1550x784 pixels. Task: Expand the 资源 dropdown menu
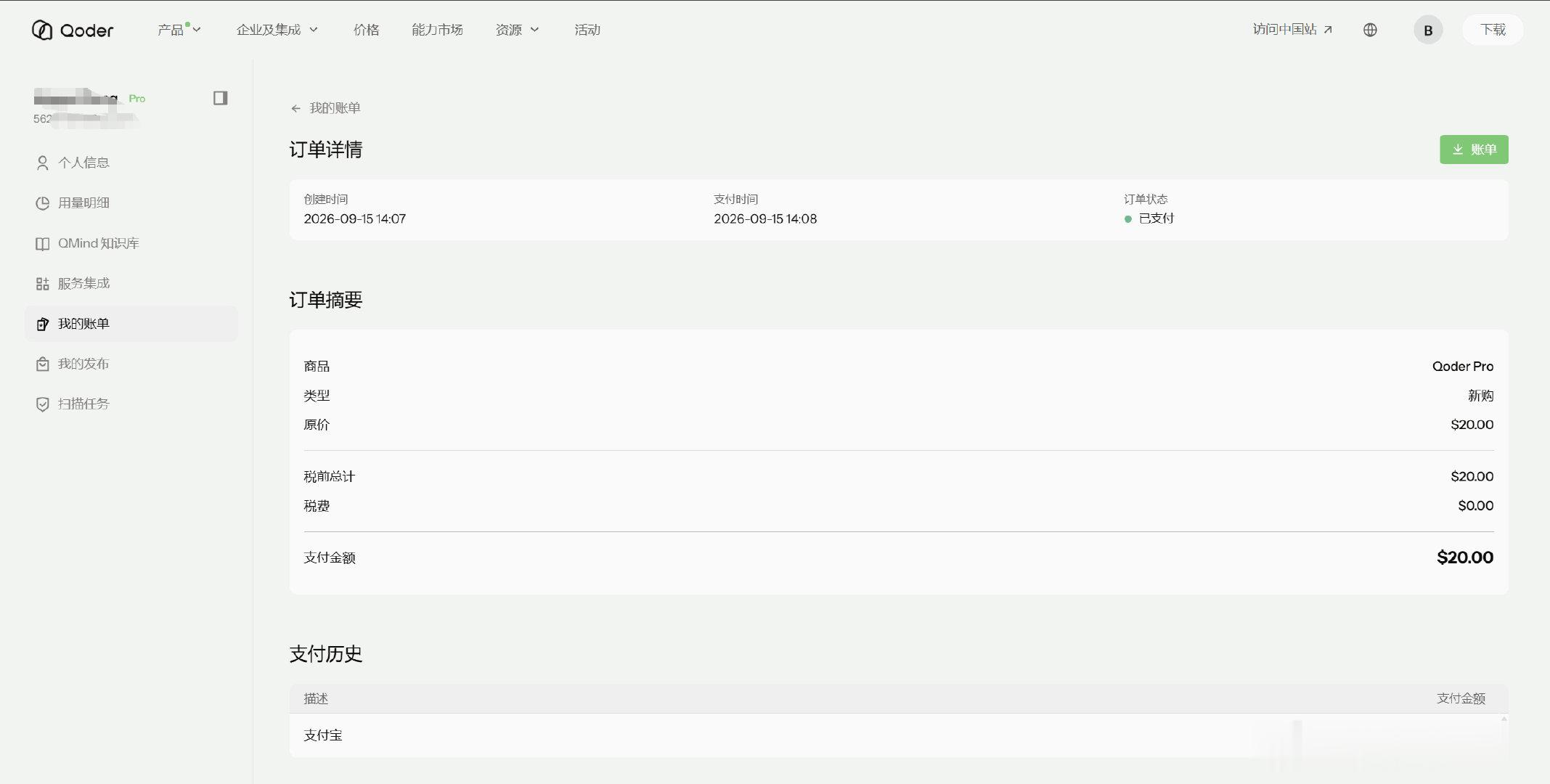[518, 30]
